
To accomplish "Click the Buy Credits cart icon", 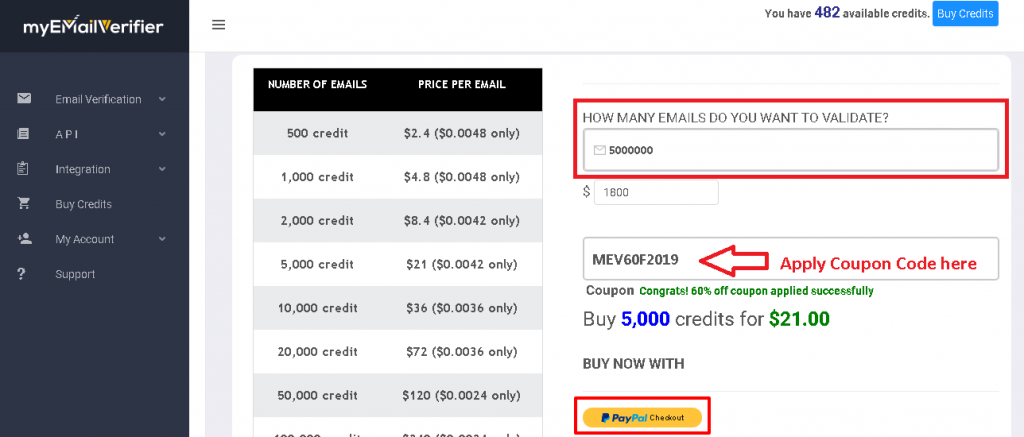I will click(x=24, y=204).
